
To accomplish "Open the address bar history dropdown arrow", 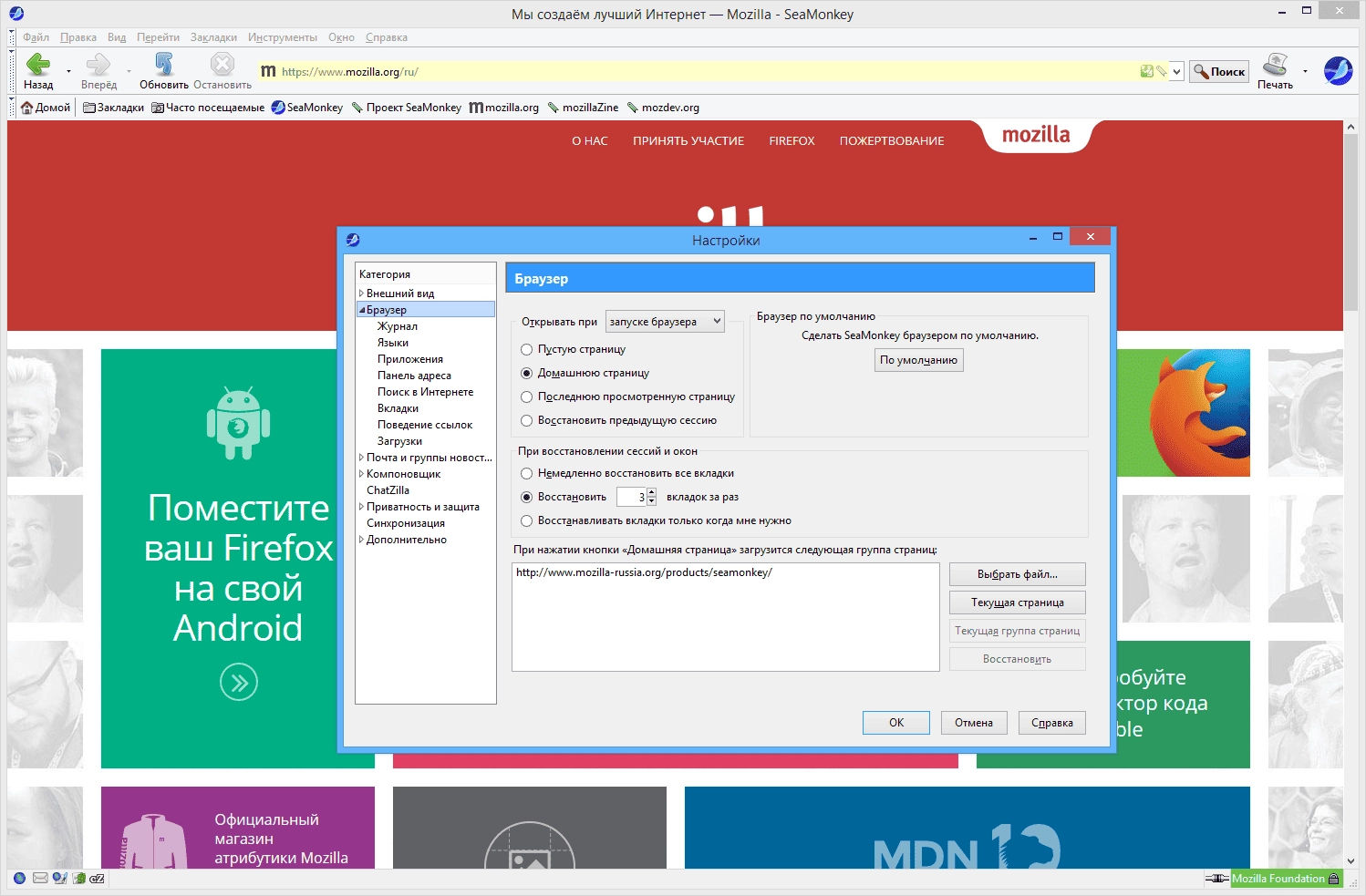I will (x=1176, y=71).
